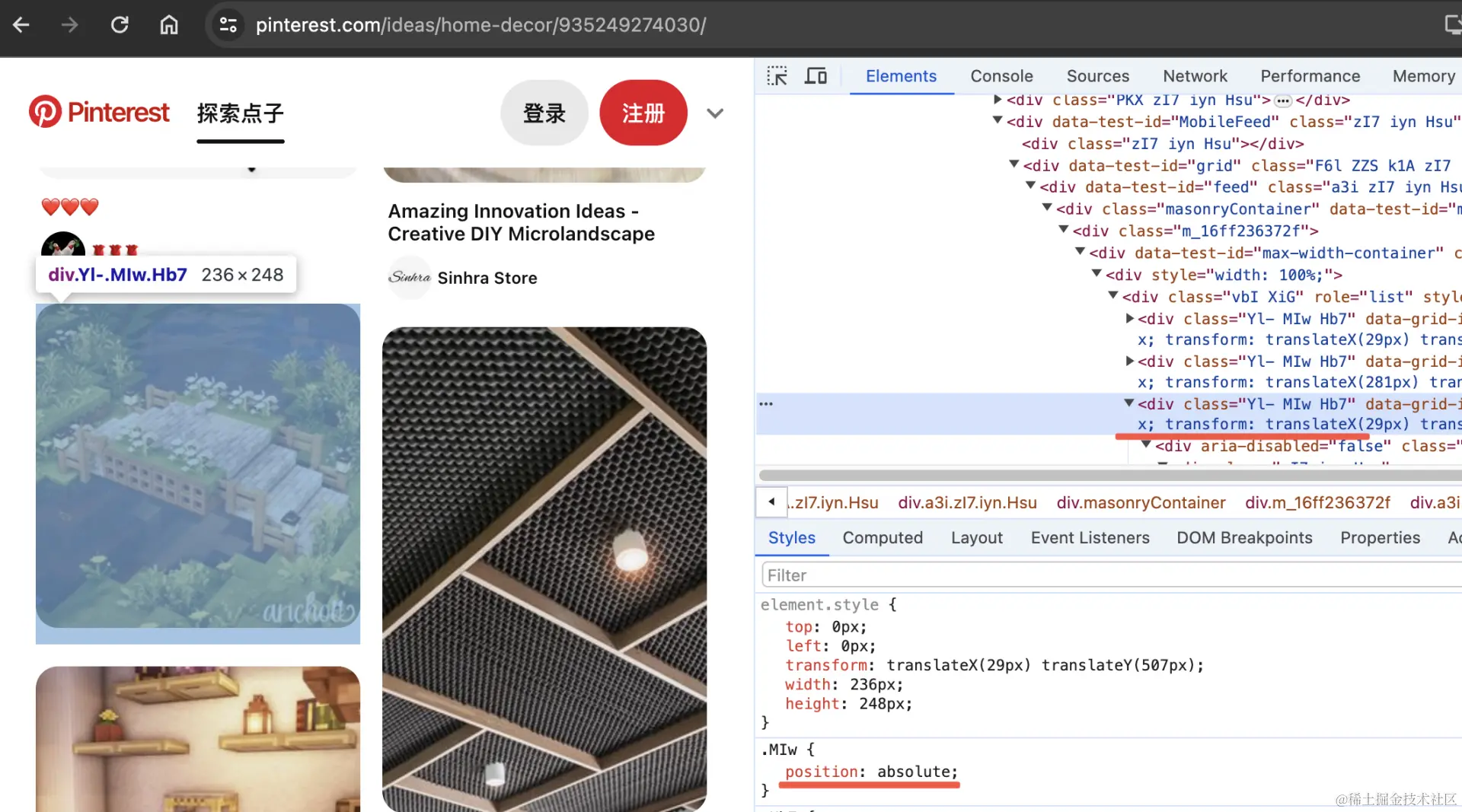
Task: Switch to the Elements tab
Action: [901, 76]
